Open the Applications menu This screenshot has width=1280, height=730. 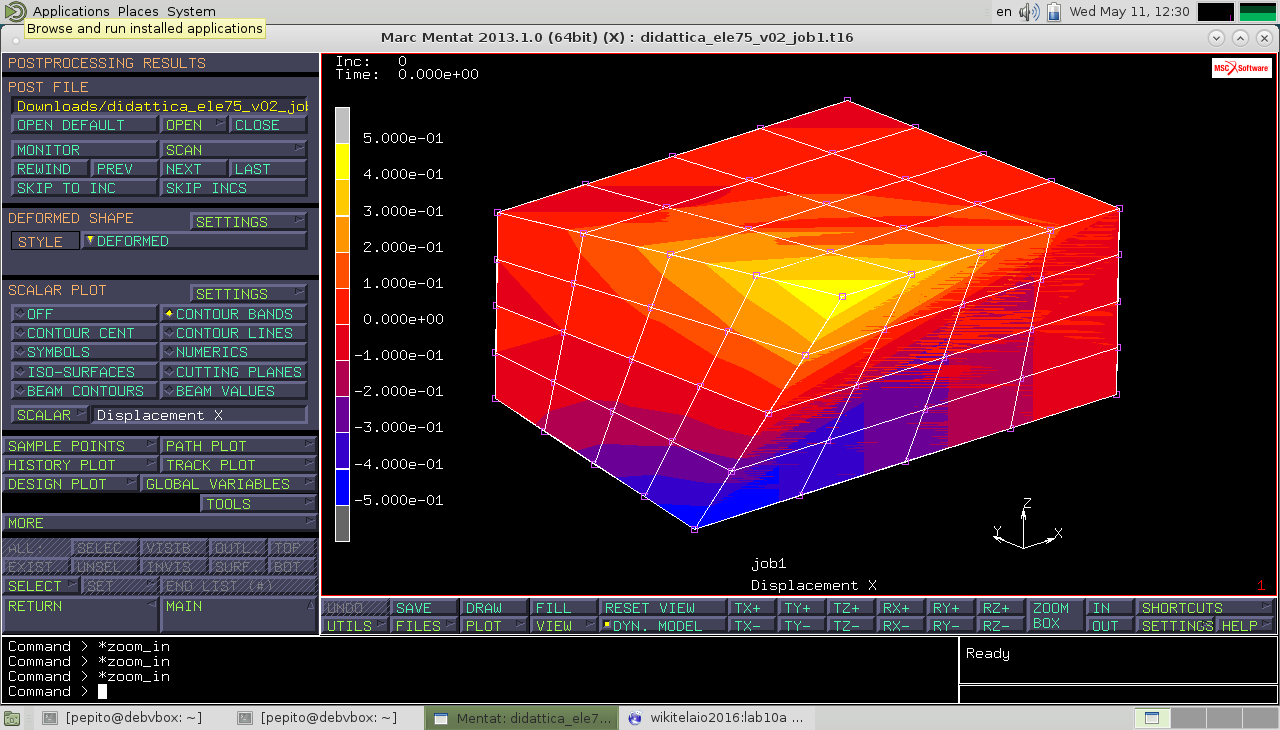[x=71, y=11]
